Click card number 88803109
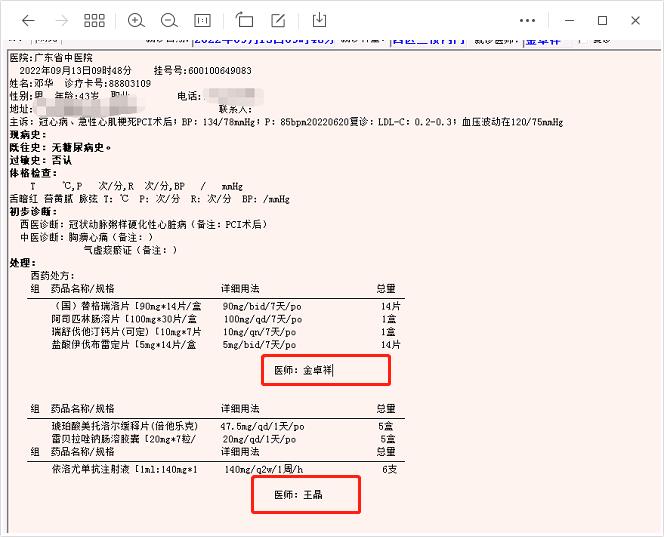Screen dimensions: 664x537 (129, 83)
